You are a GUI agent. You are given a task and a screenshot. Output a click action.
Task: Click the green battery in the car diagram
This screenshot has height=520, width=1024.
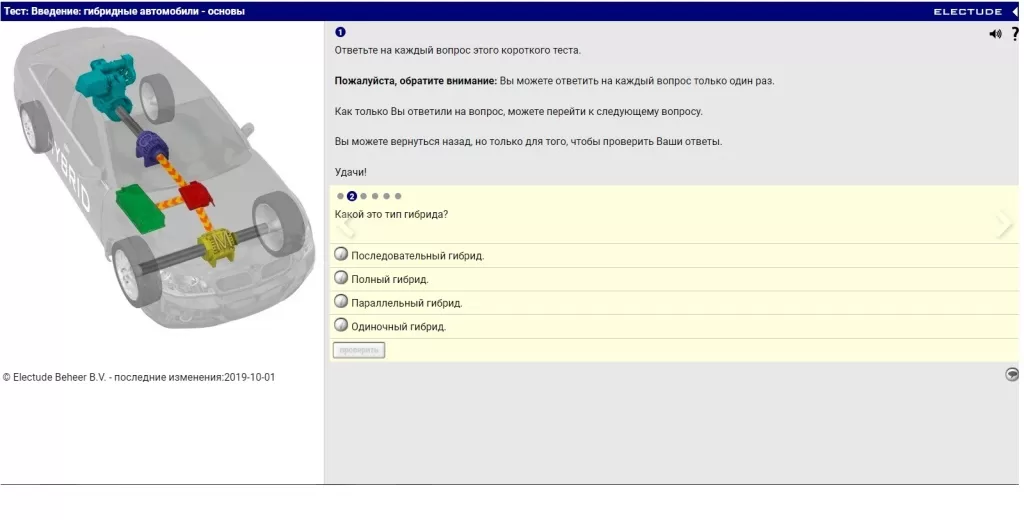tap(140, 207)
